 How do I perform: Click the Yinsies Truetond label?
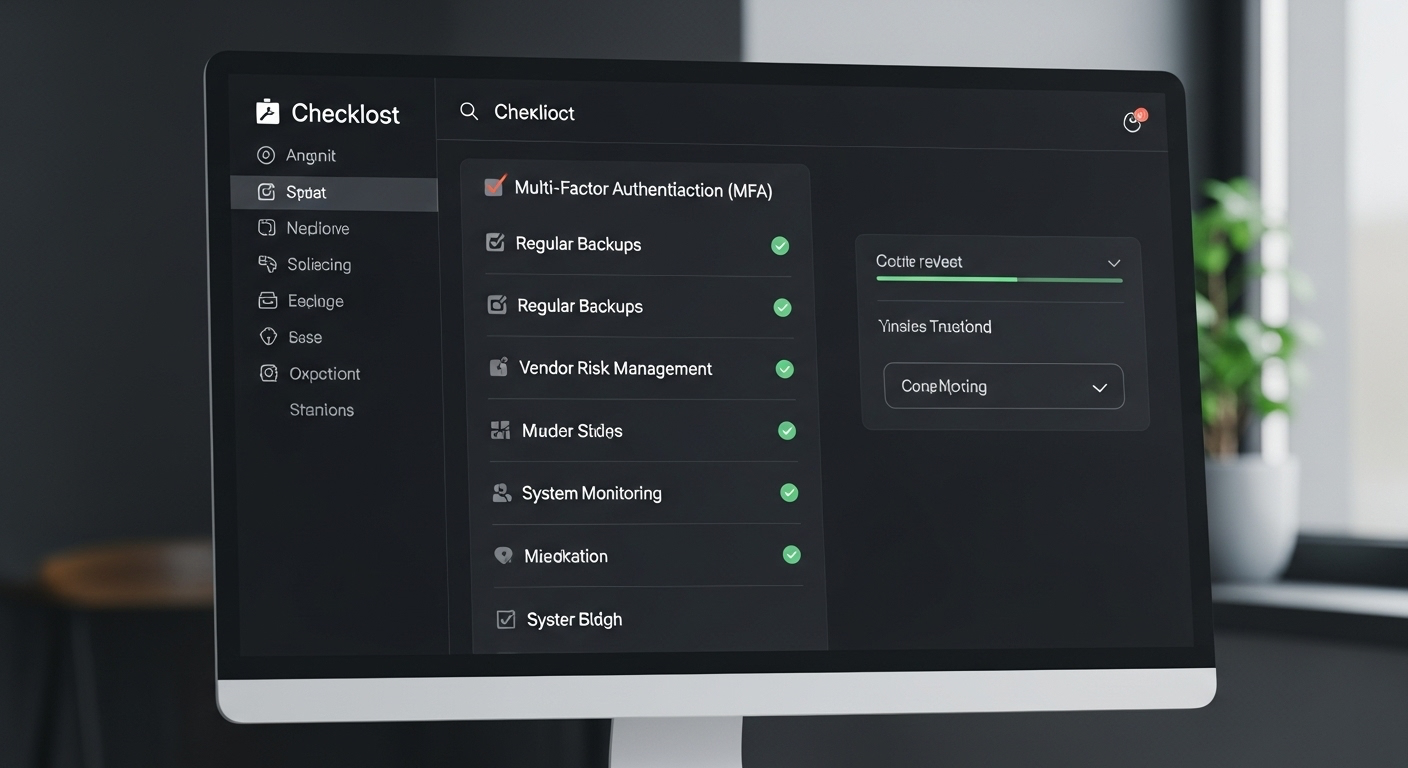pos(934,327)
